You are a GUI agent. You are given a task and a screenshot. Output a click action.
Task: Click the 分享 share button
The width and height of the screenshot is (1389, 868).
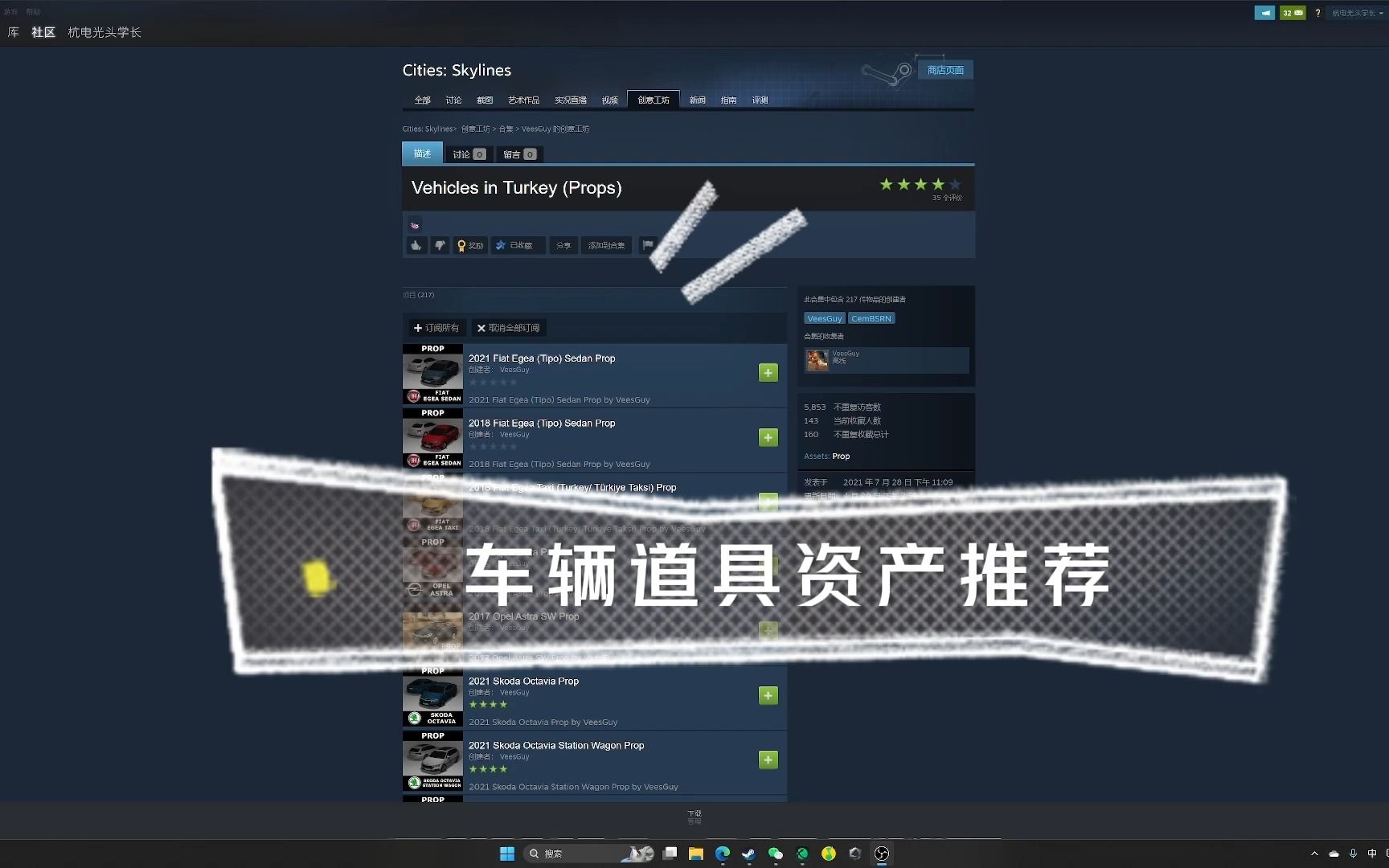pos(563,245)
